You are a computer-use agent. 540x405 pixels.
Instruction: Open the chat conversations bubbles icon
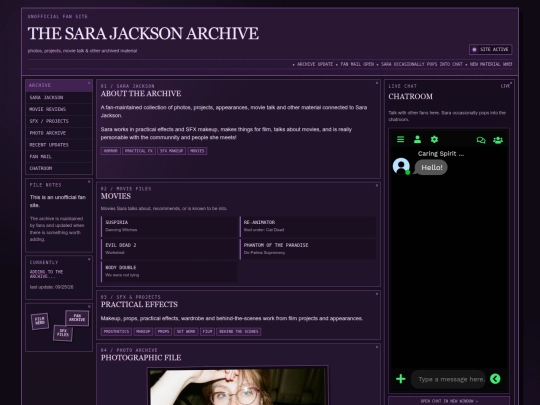(x=481, y=140)
